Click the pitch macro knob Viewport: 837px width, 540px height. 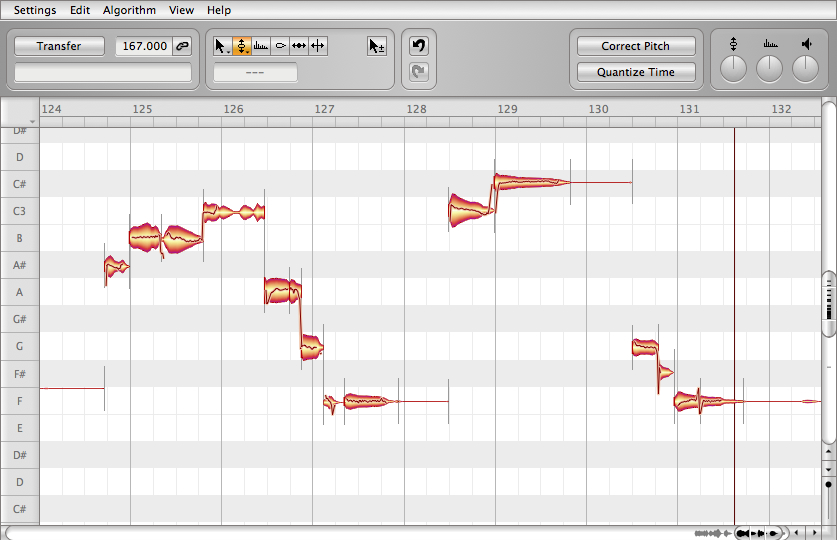[x=733, y=69]
